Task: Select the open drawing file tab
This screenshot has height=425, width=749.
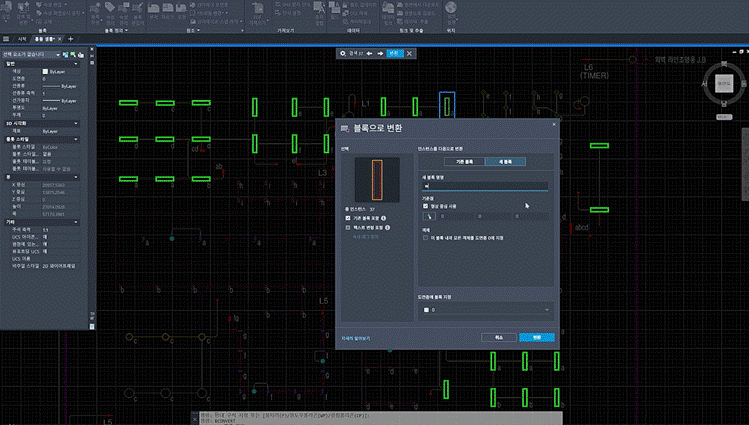Action: pyautogui.click(x=44, y=39)
